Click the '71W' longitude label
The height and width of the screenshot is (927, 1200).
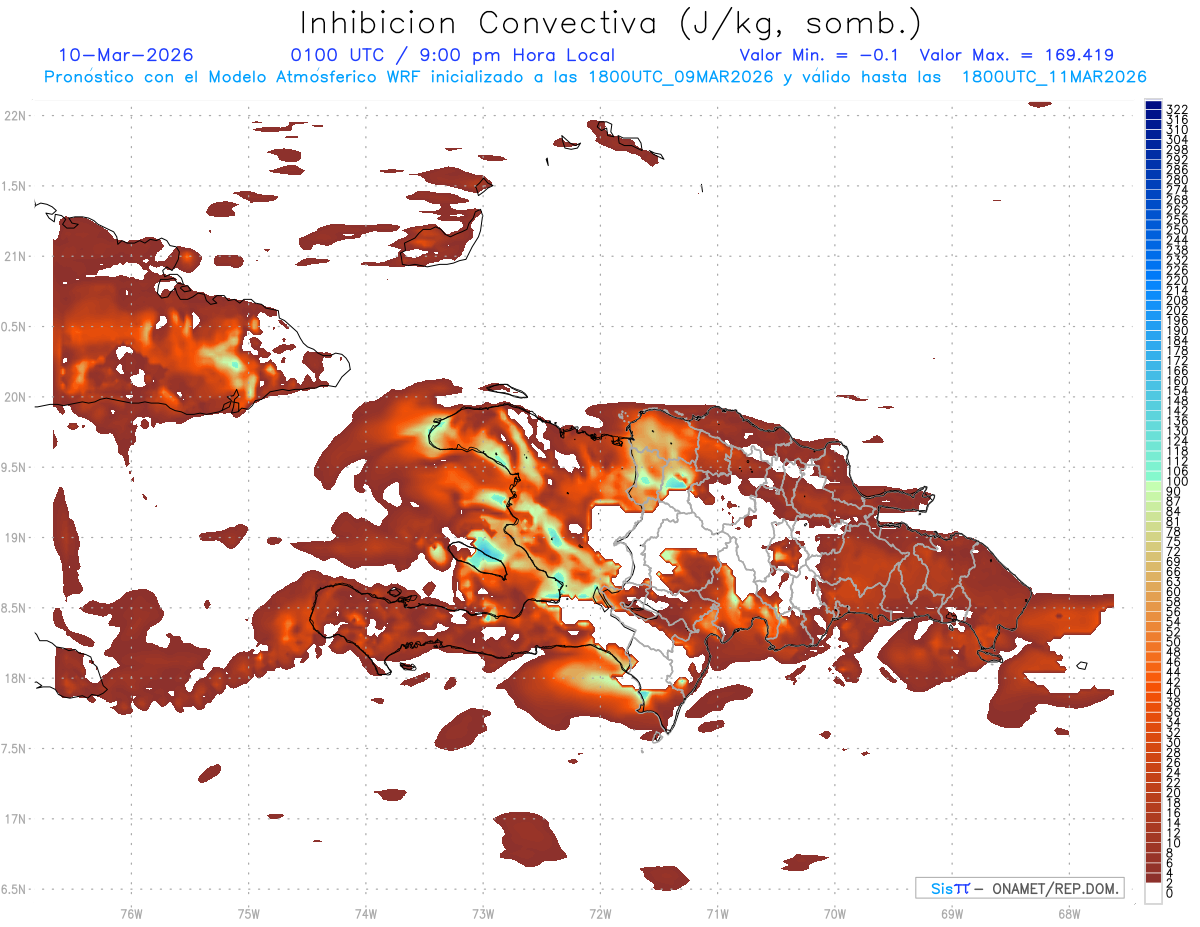[x=717, y=913]
